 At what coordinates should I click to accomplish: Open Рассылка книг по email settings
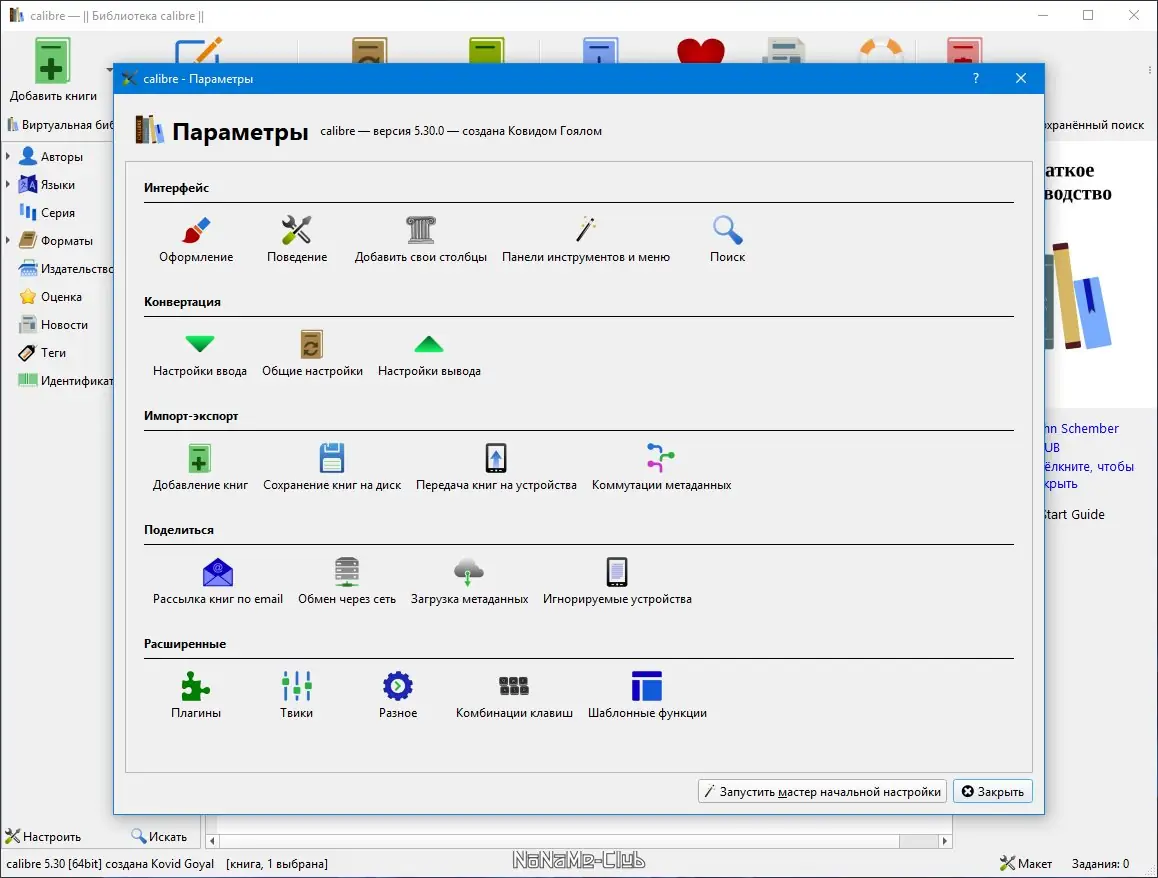pyautogui.click(x=217, y=582)
